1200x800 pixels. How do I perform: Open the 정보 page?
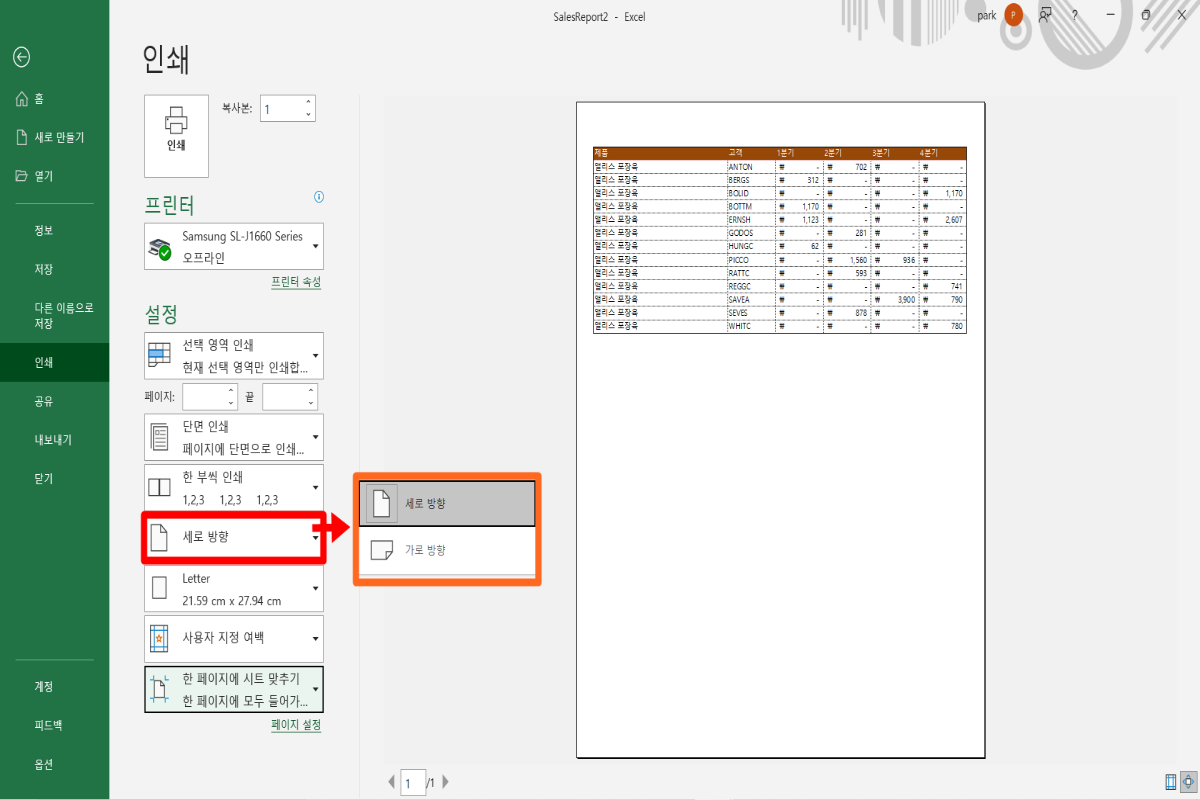pos(54,230)
